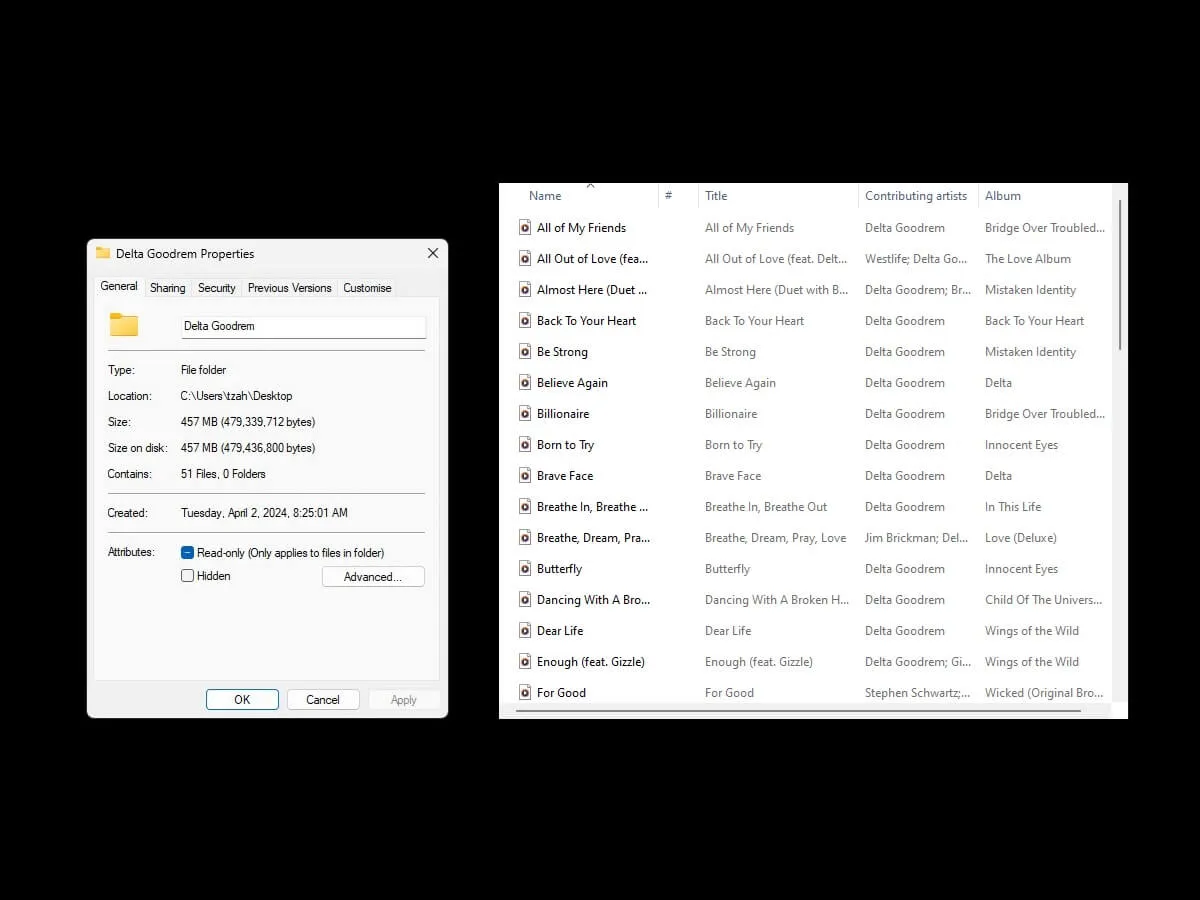Select the media icon beside All of My Friends
This screenshot has height=900, width=1200.
(x=525, y=227)
